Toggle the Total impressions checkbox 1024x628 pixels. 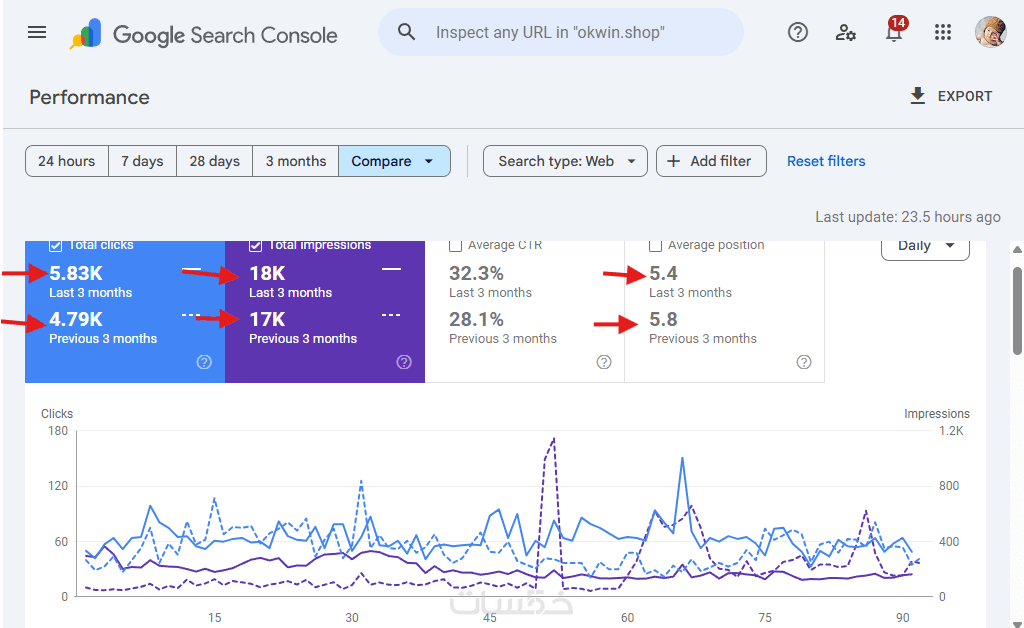point(256,245)
